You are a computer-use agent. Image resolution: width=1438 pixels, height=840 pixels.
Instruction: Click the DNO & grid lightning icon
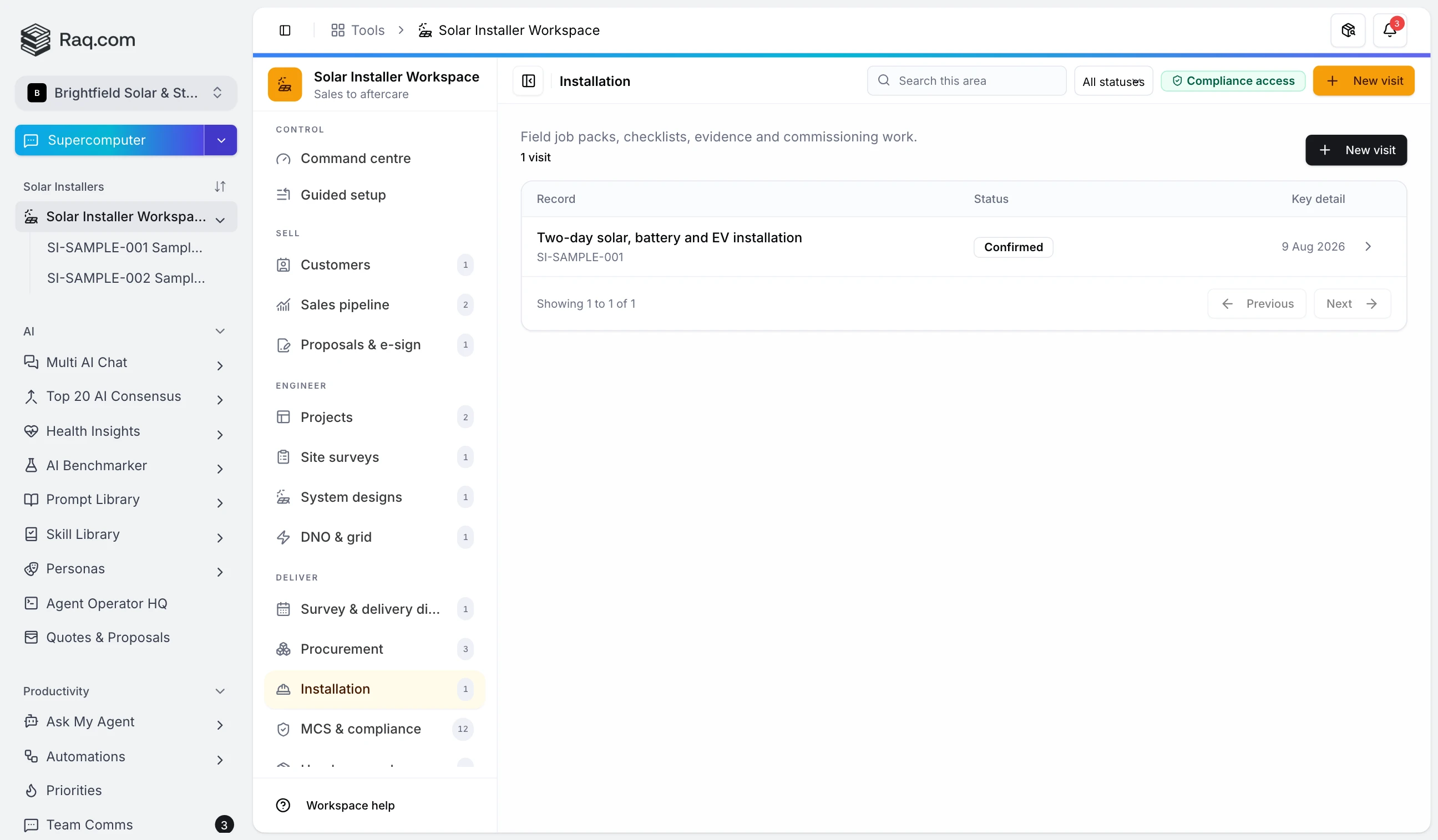coord(283,537)
